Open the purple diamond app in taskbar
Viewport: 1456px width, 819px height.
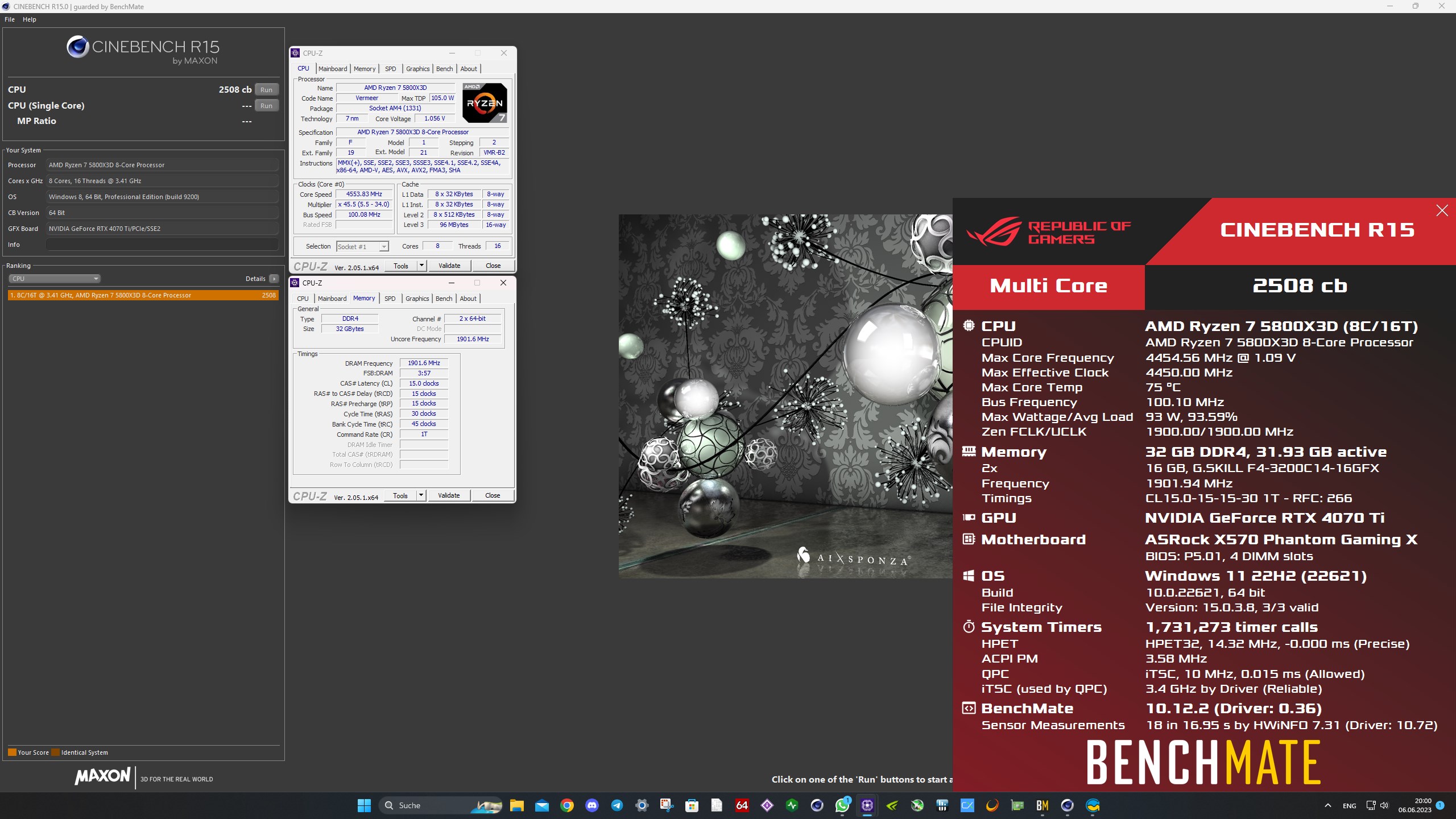click(x=767, y=805)
